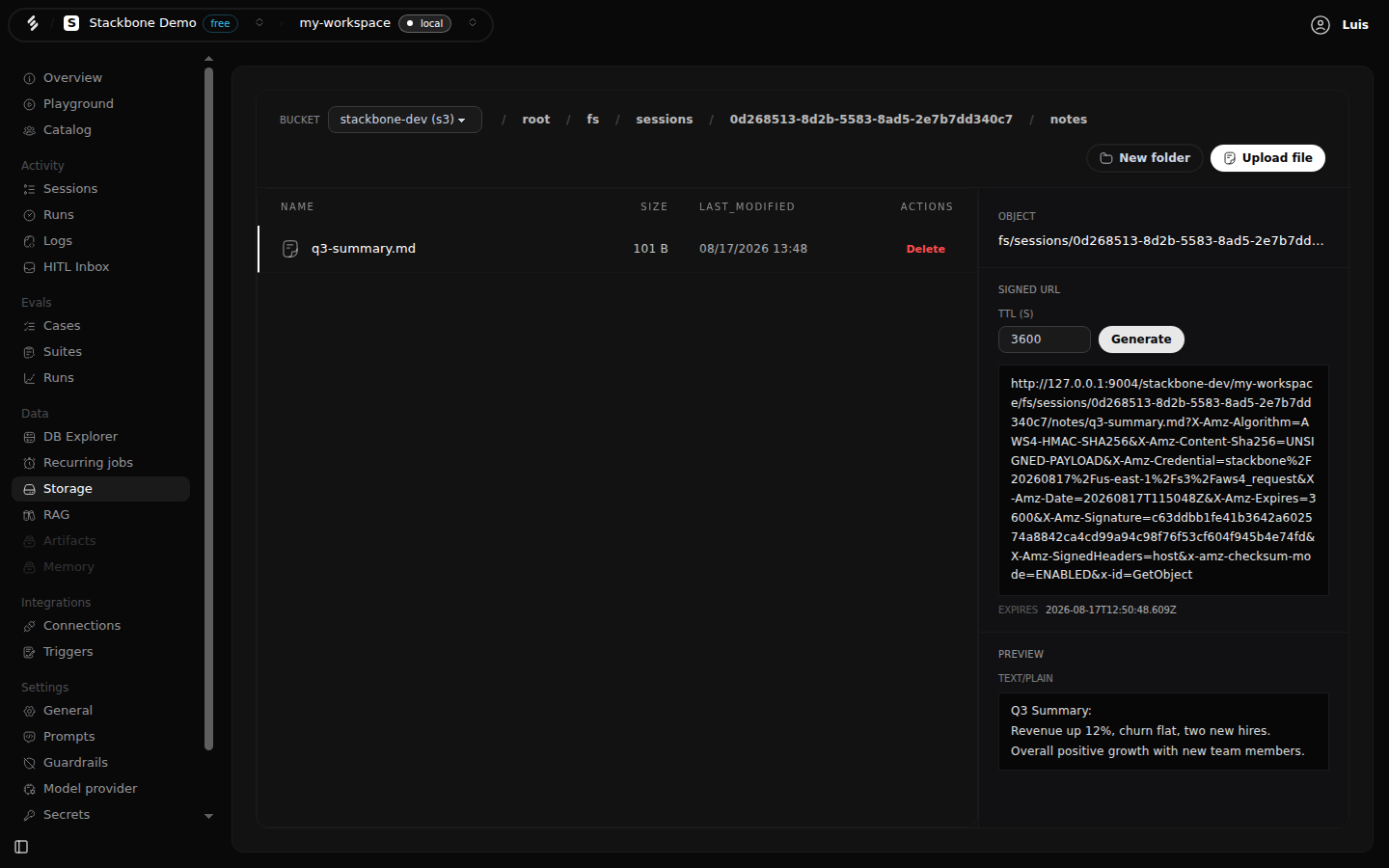This screenshot has height=868, width=1389.
Task: Open the Playground icon in sidebar
Action: [x=29, y=104]
